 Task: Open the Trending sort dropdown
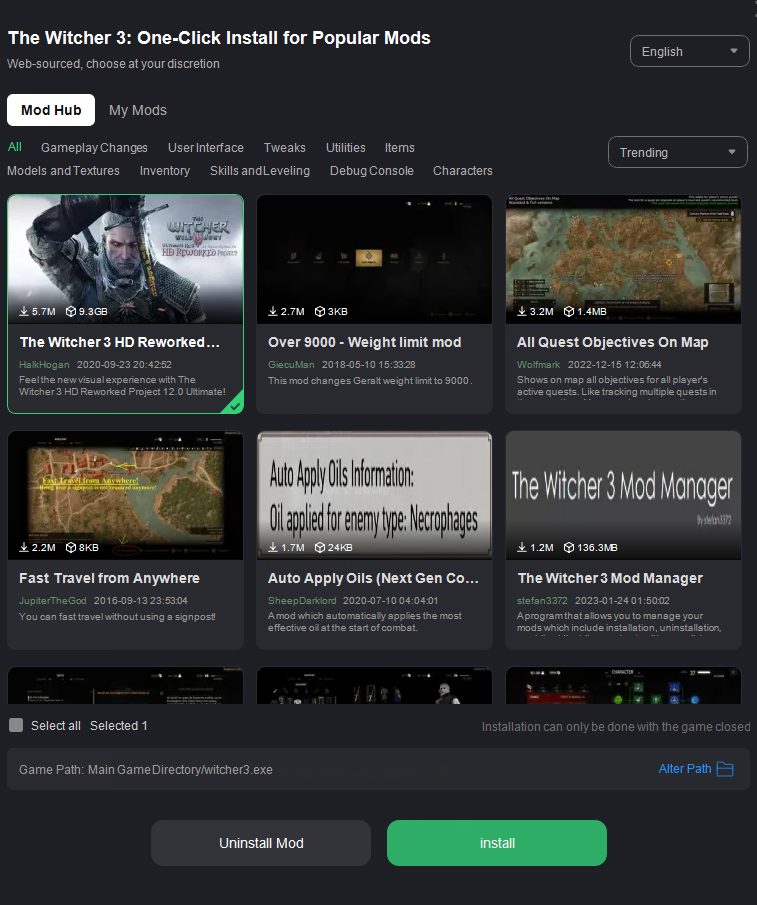click(677, 152)
